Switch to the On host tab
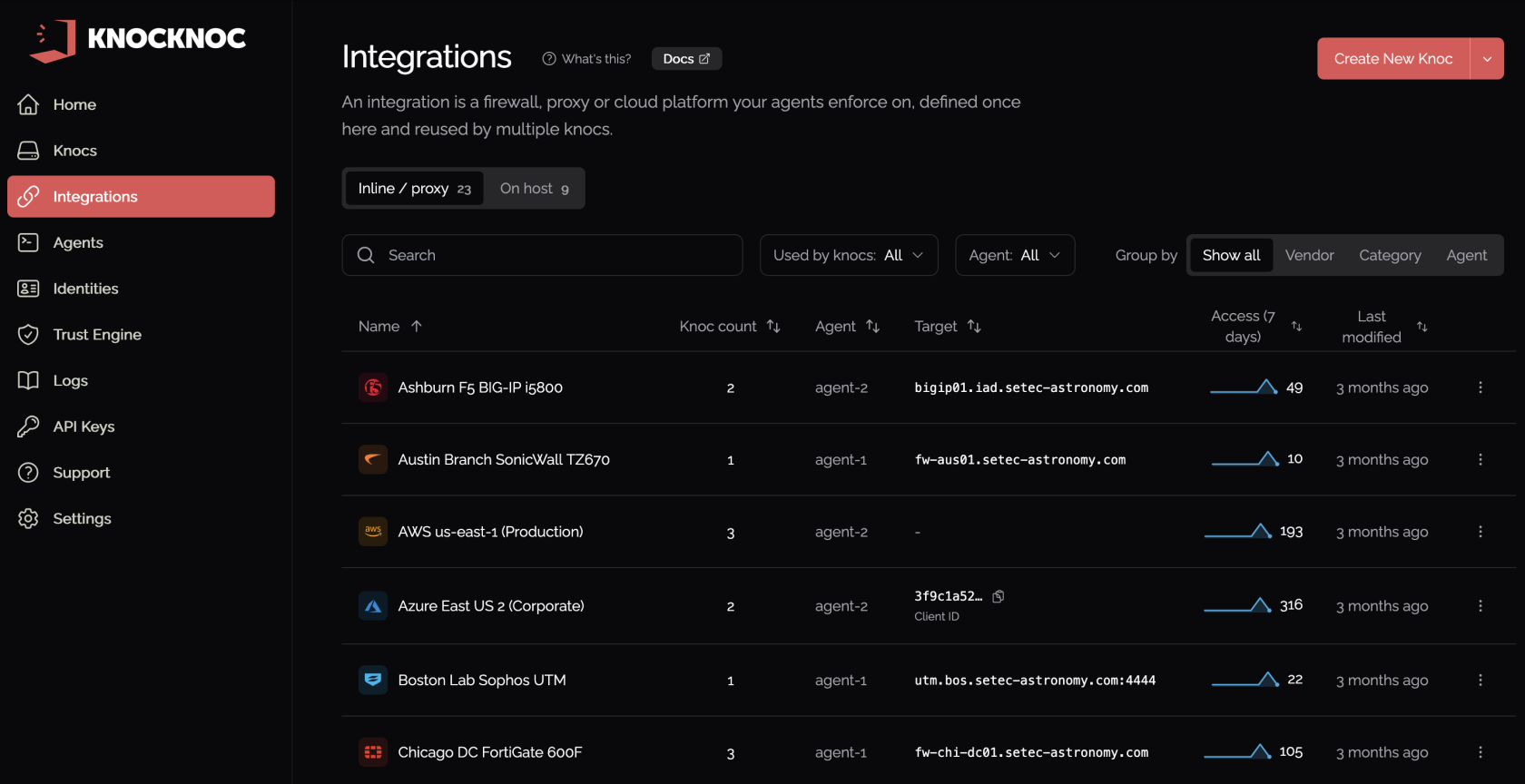Screen dimensions: 1525x784 535,189
